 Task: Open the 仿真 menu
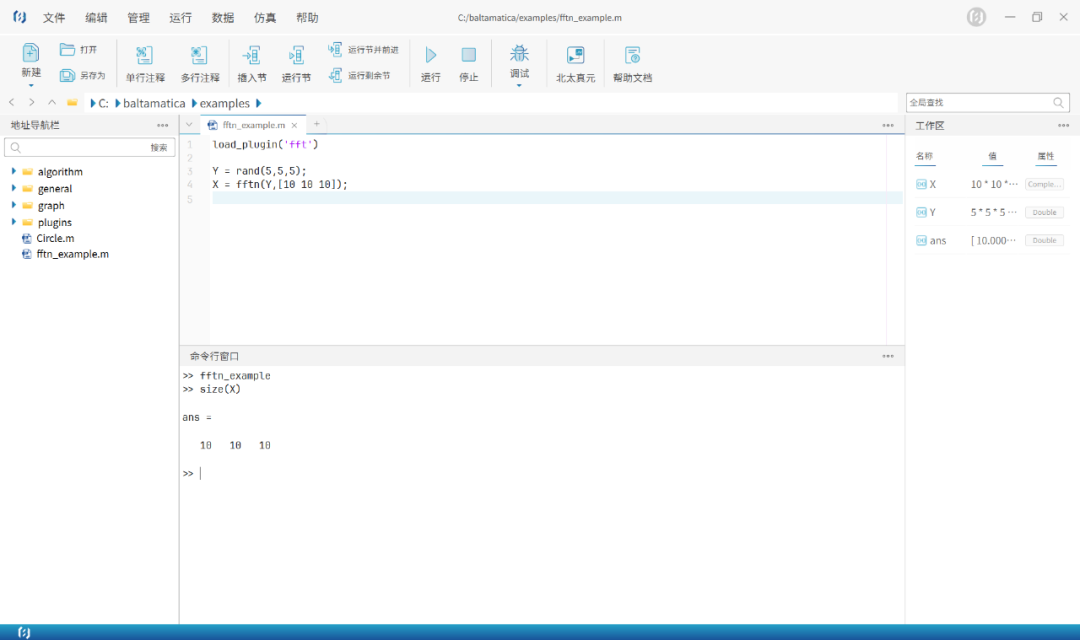click(x=265, y=18)
